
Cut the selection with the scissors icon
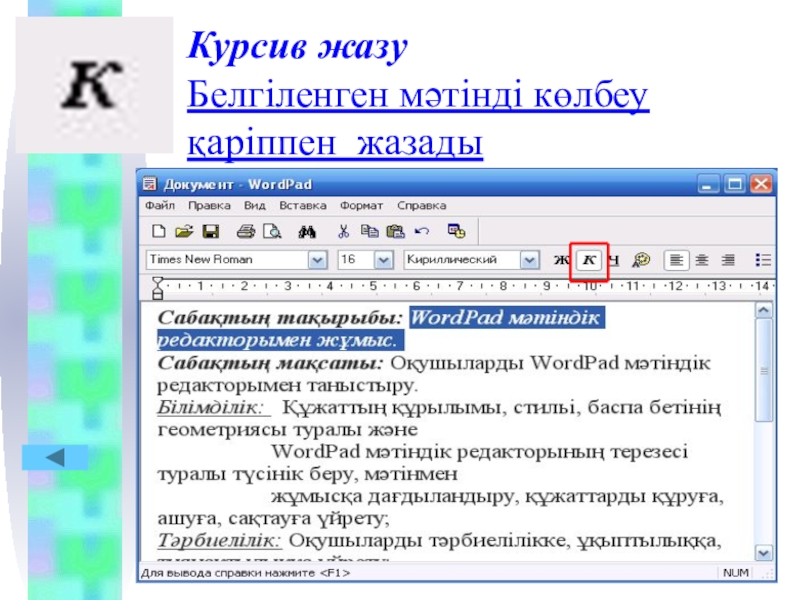point(343,231)
